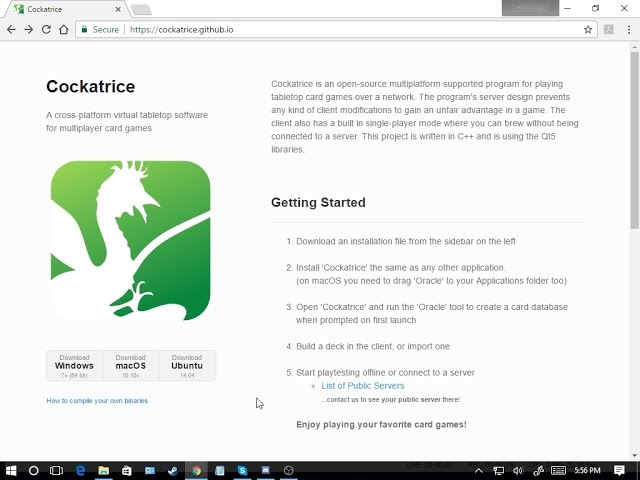Open the Mail app taskbar icon

(150, 471)
